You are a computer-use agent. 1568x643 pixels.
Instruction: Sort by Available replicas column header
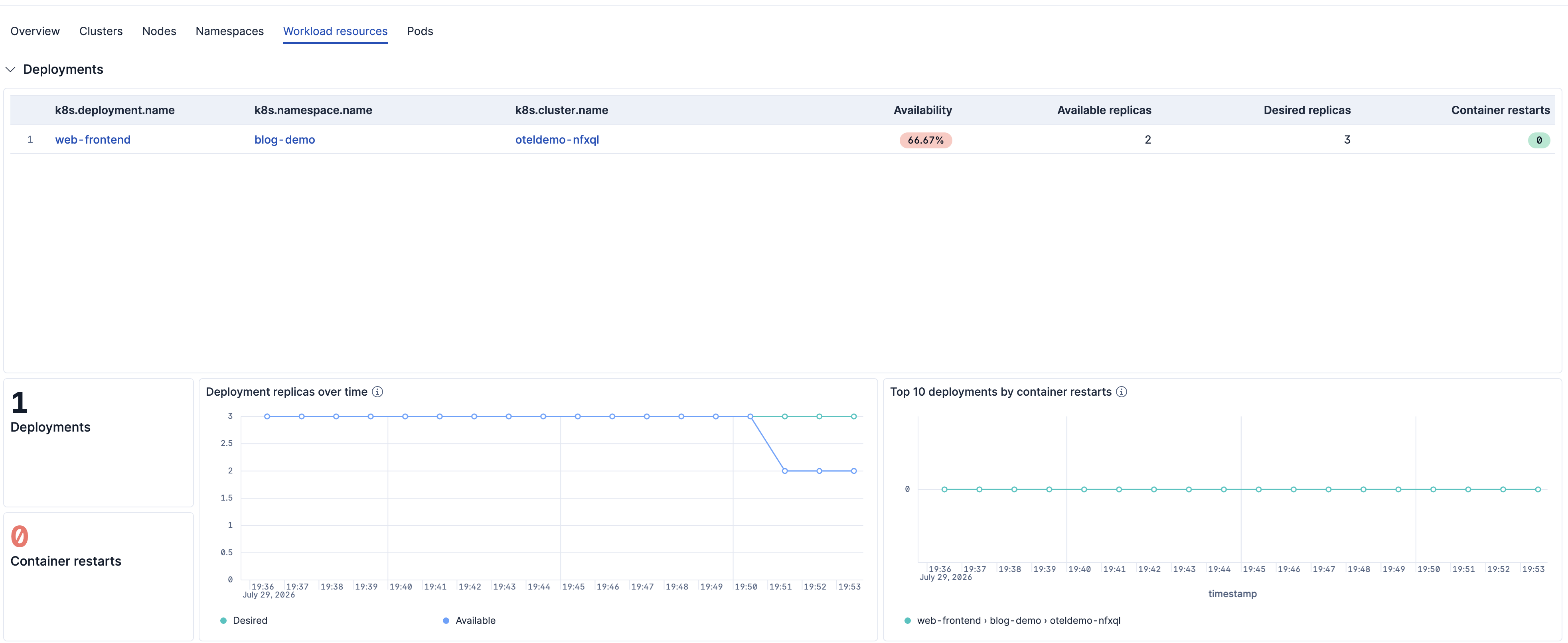[1104, 110]
